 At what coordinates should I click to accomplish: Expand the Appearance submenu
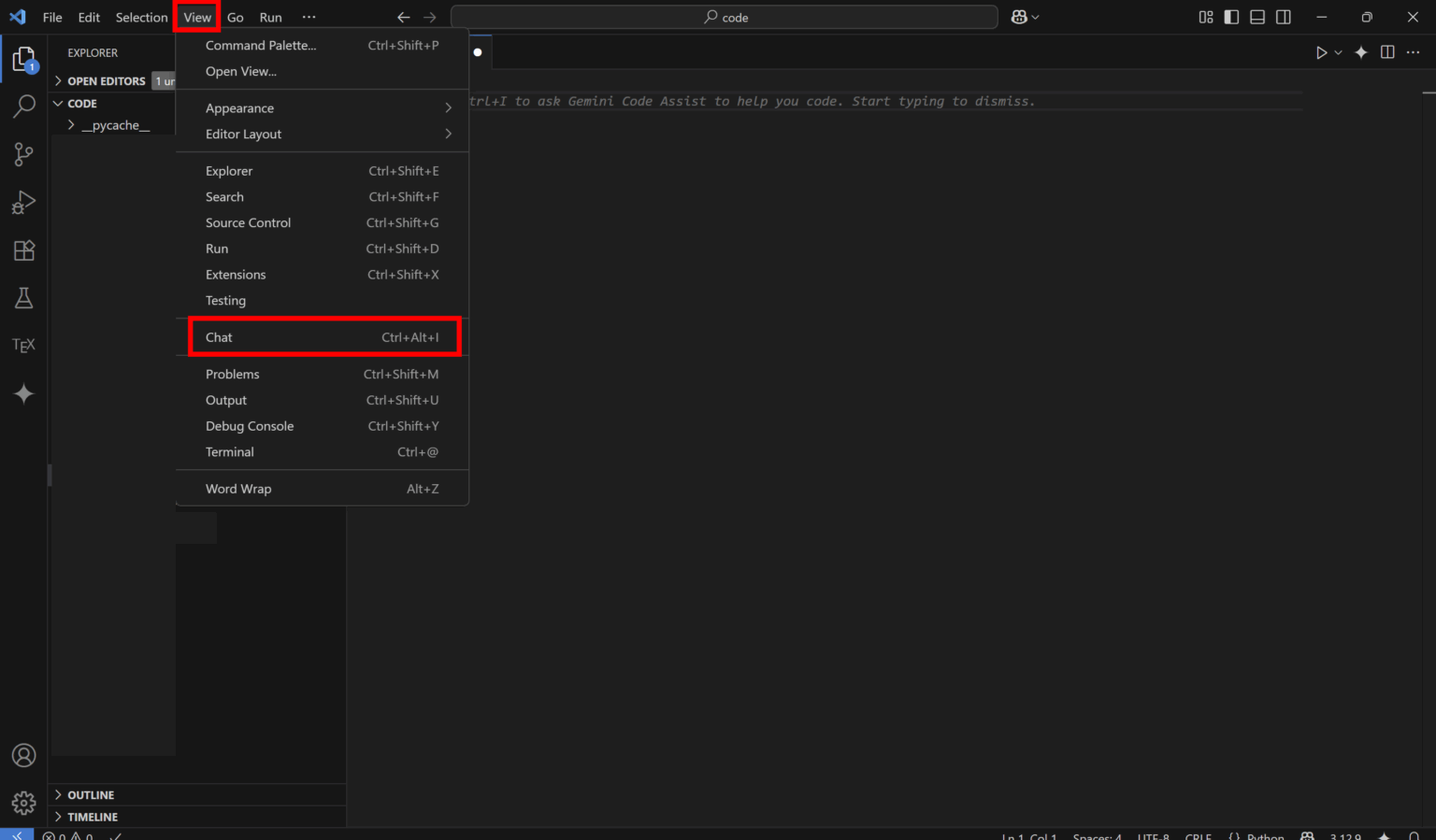point(239,107)
